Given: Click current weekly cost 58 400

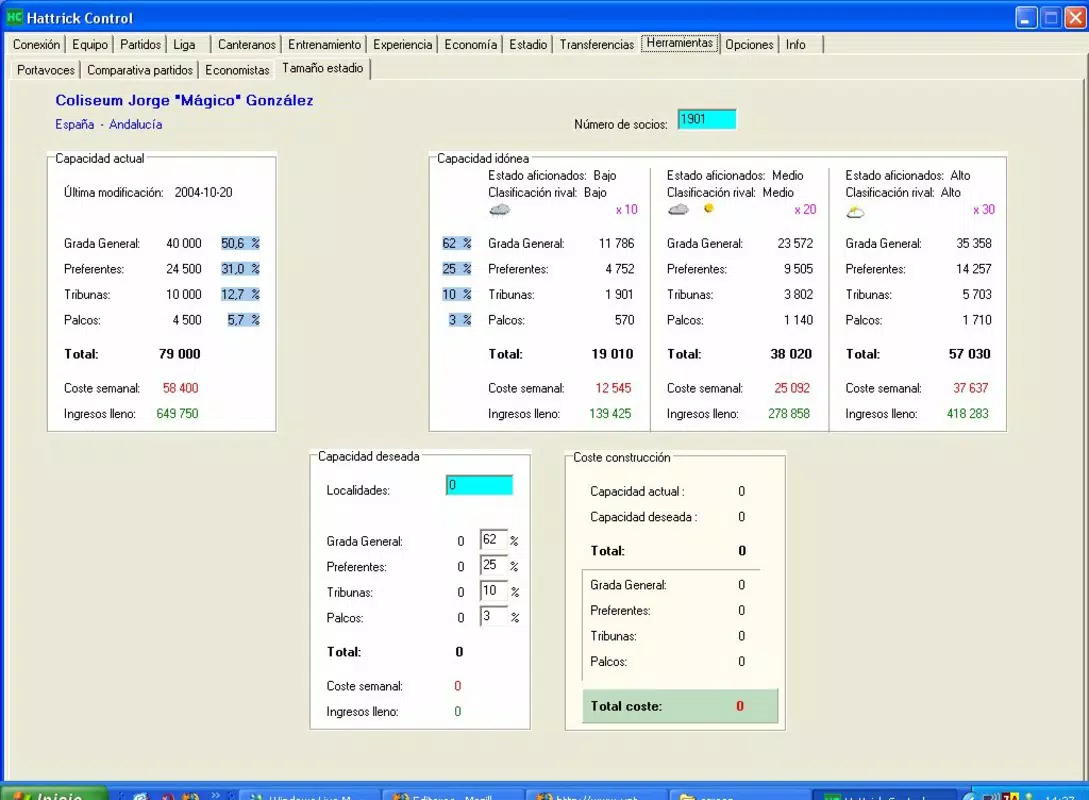Looking at the screenshot, I should click(x=181, y=388).
